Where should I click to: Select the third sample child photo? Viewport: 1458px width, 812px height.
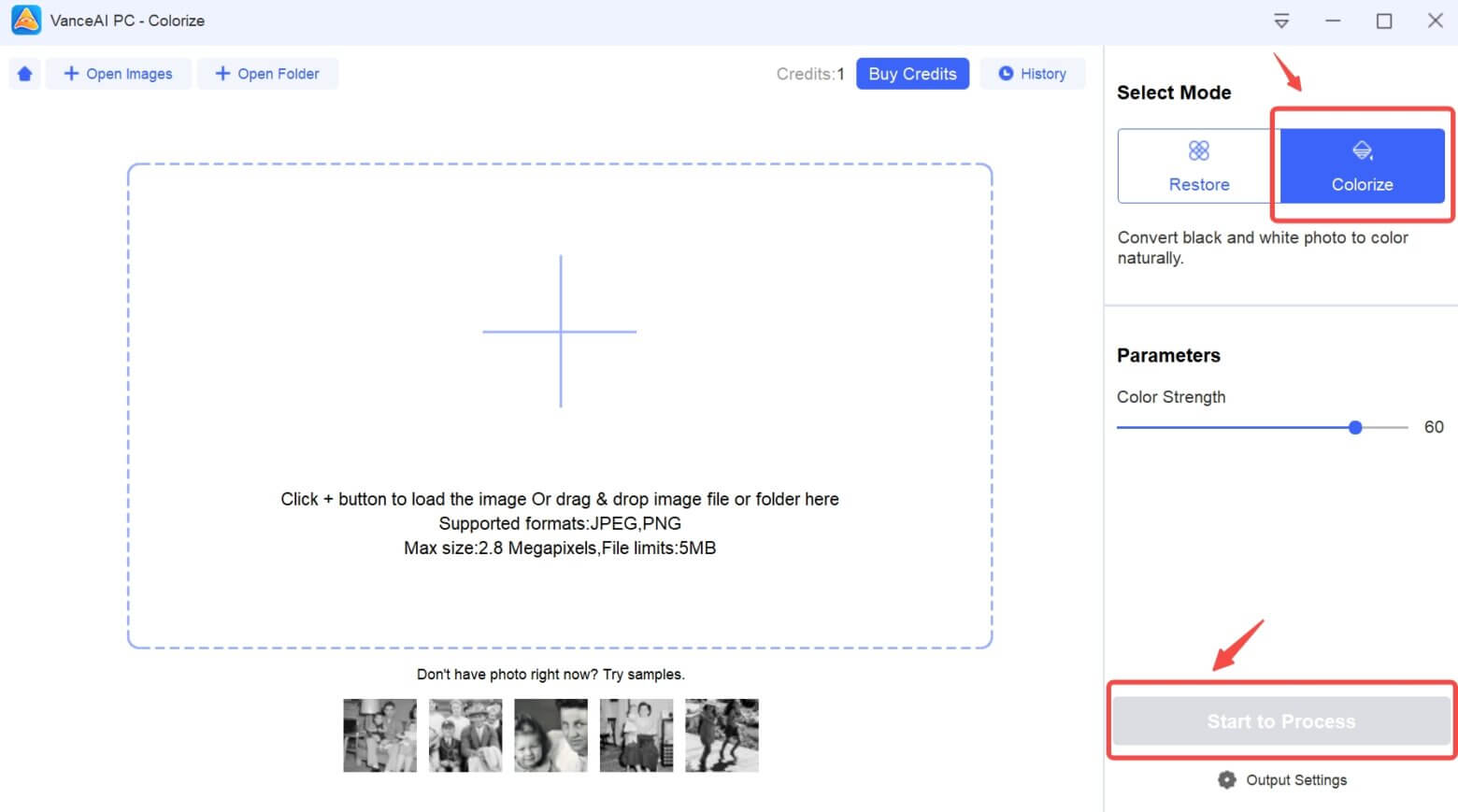[550, 735]
